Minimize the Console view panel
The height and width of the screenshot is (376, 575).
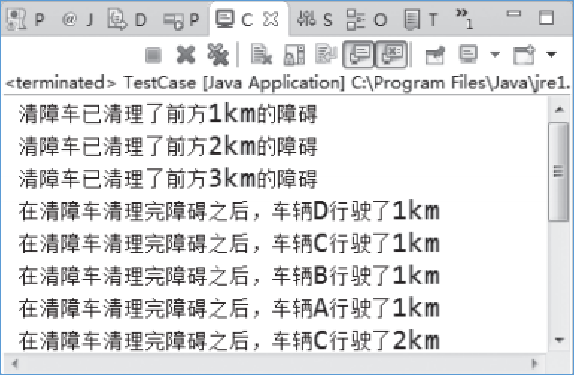point(514,15)
